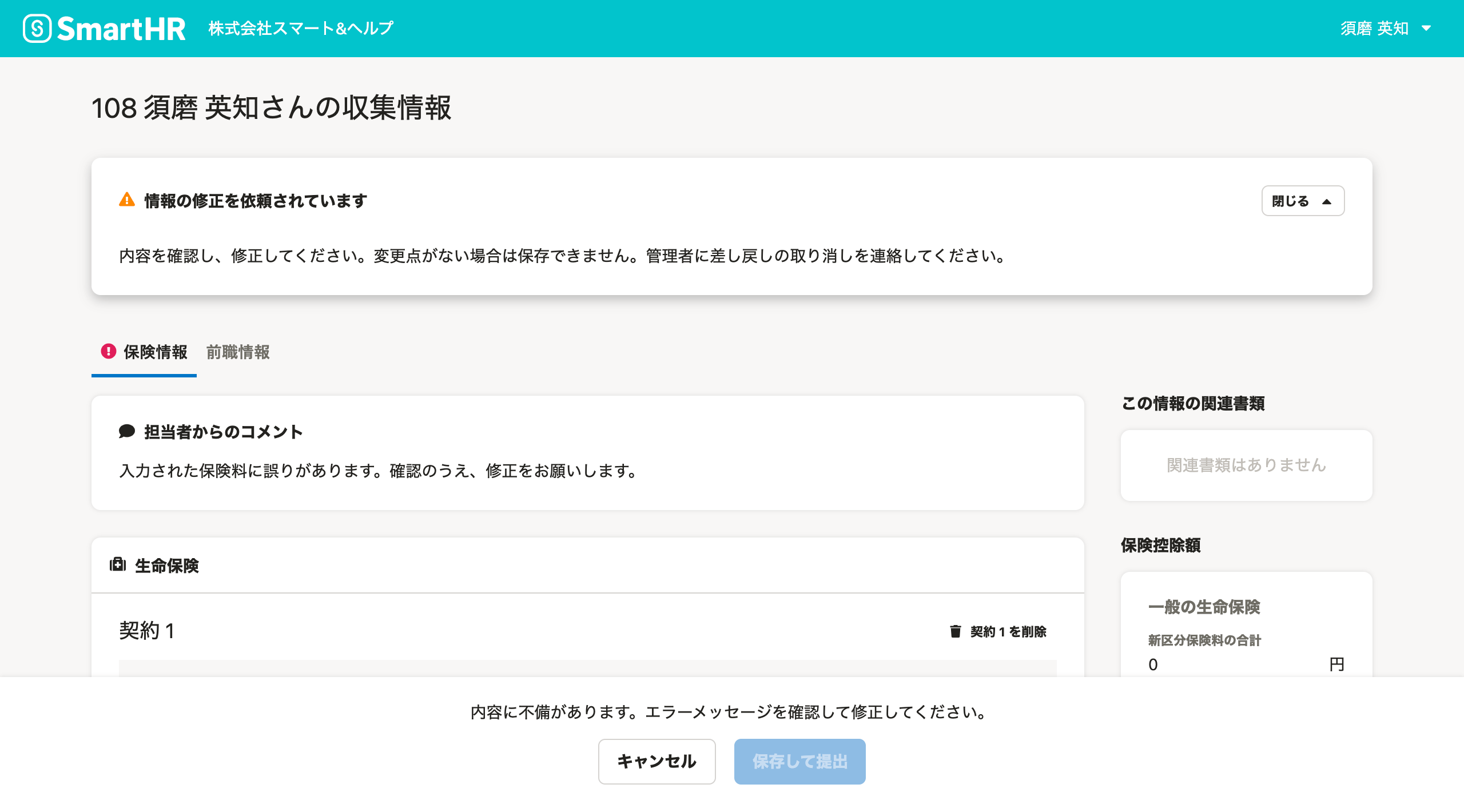Screen dimensions: 1464x812
Task: Click the trash icon beside 契約 1 を削除
Action: pyautogui.click(x=955, y=631)
